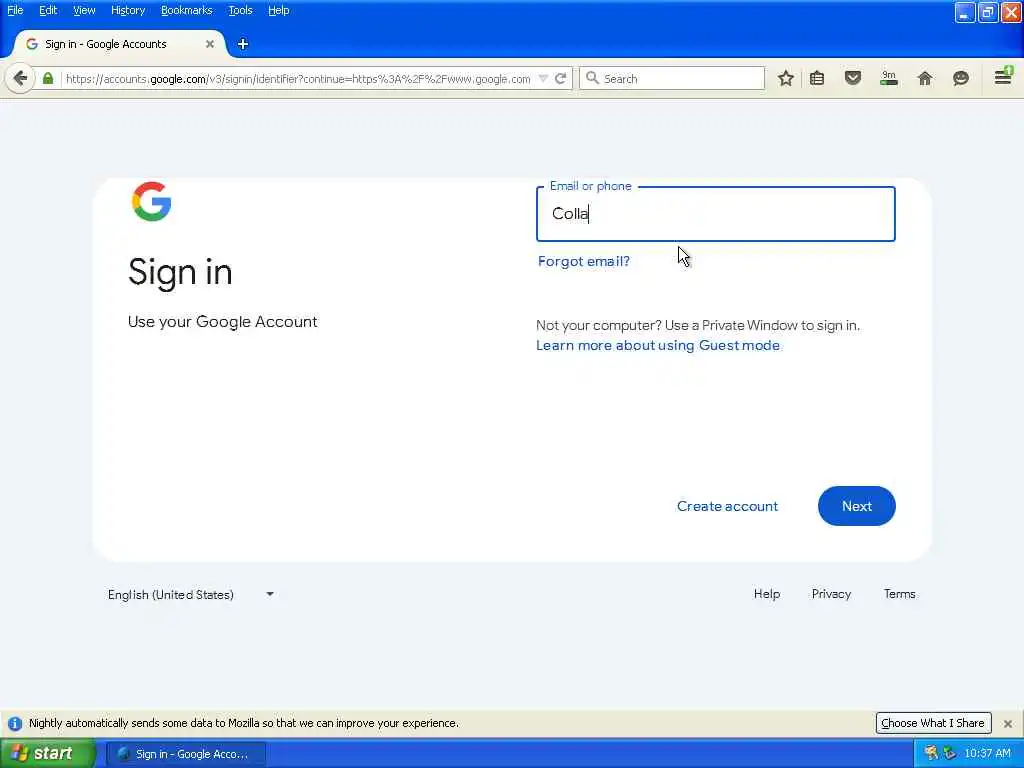
Task: Click the Create account link
Action: pos(727,506)
